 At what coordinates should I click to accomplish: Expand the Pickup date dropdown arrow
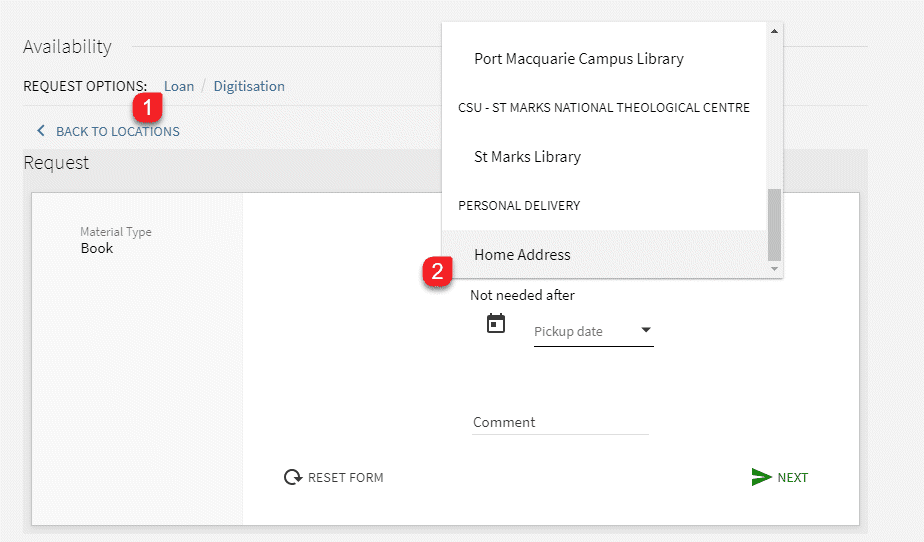[x=646, y=330]
